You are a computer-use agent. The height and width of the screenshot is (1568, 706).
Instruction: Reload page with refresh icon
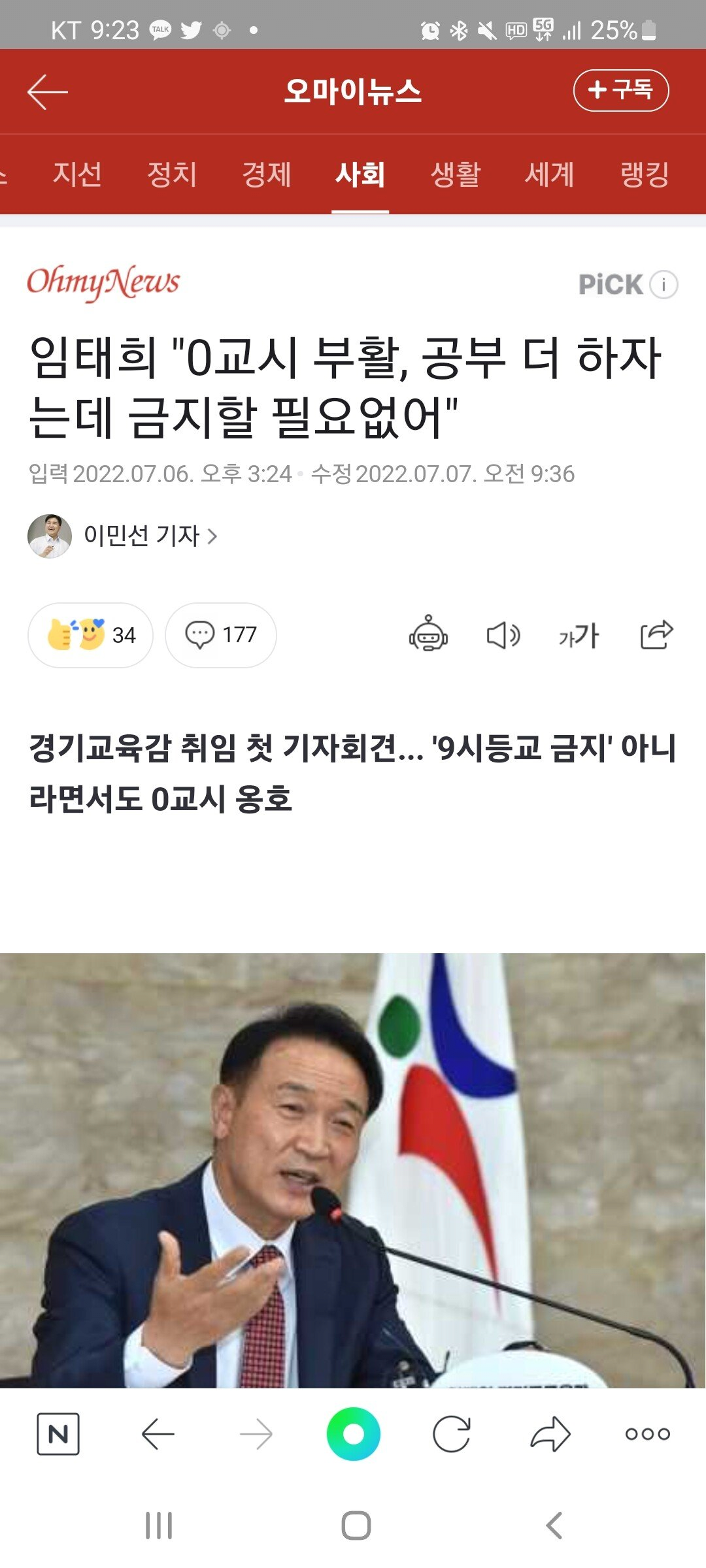(452, 1434)
